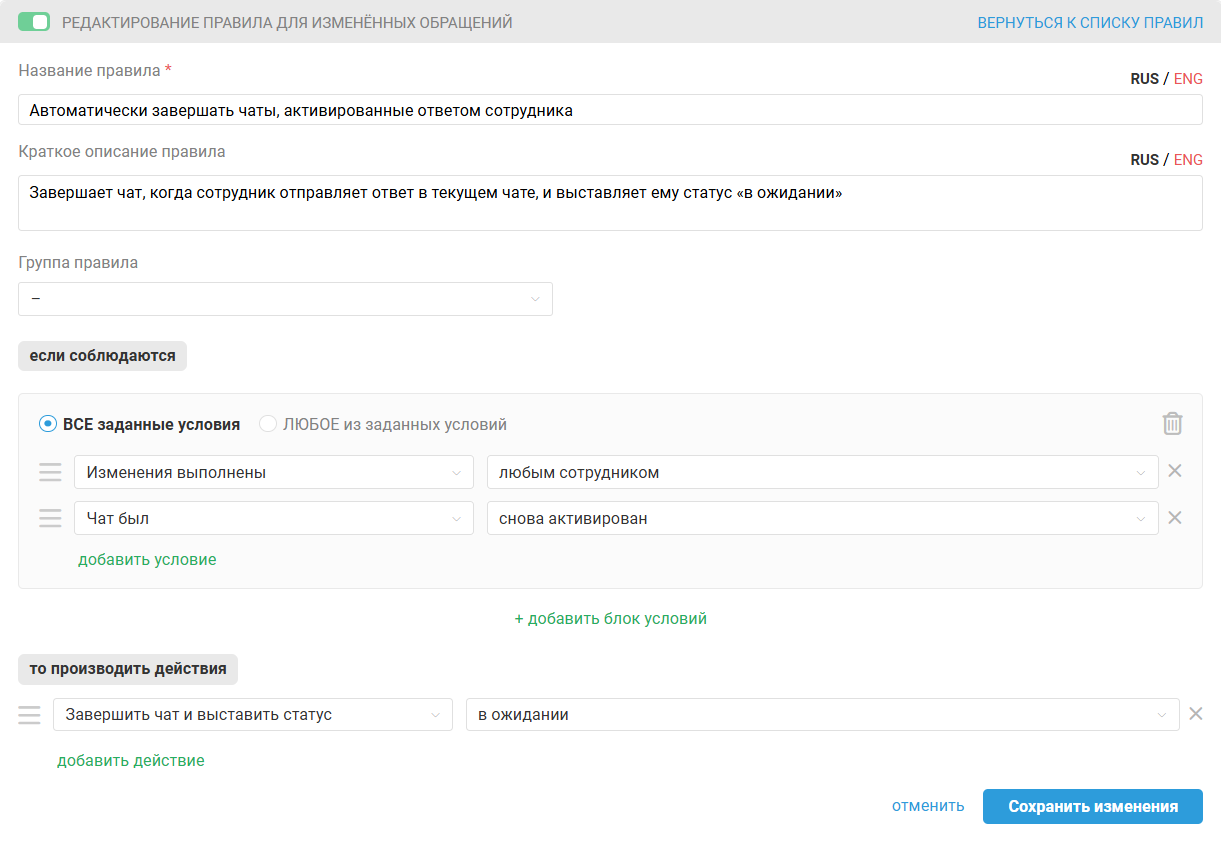The height and width of the screenshot is (841, 1221).
Task: Click the 'то производить действия' label
Action: tap(128, 670)
